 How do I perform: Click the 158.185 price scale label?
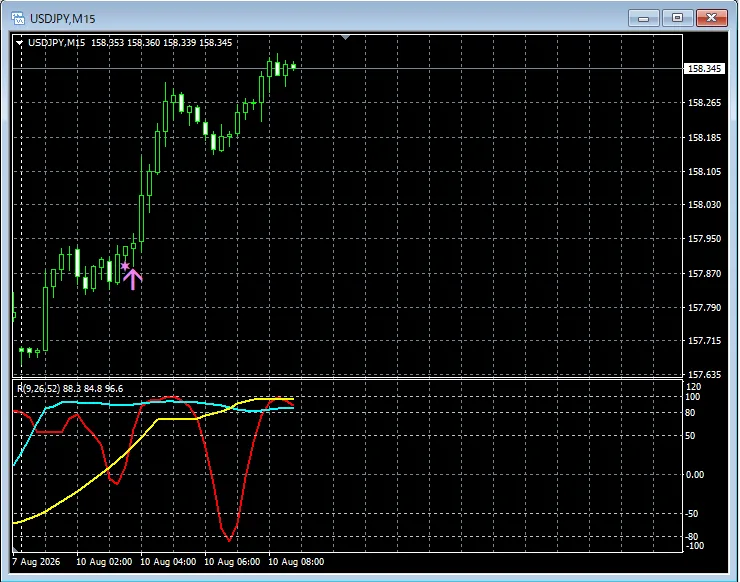[x=704, y=138]
